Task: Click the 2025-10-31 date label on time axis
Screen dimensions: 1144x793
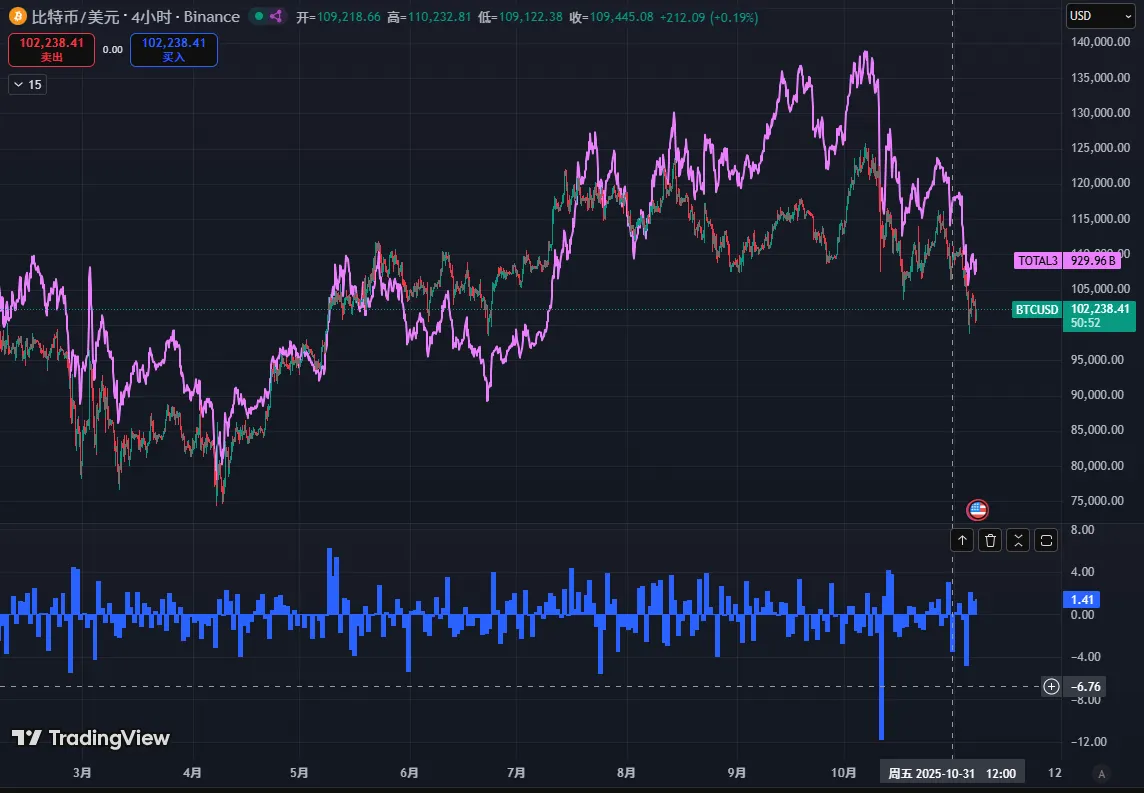Action: coord(931,773)
